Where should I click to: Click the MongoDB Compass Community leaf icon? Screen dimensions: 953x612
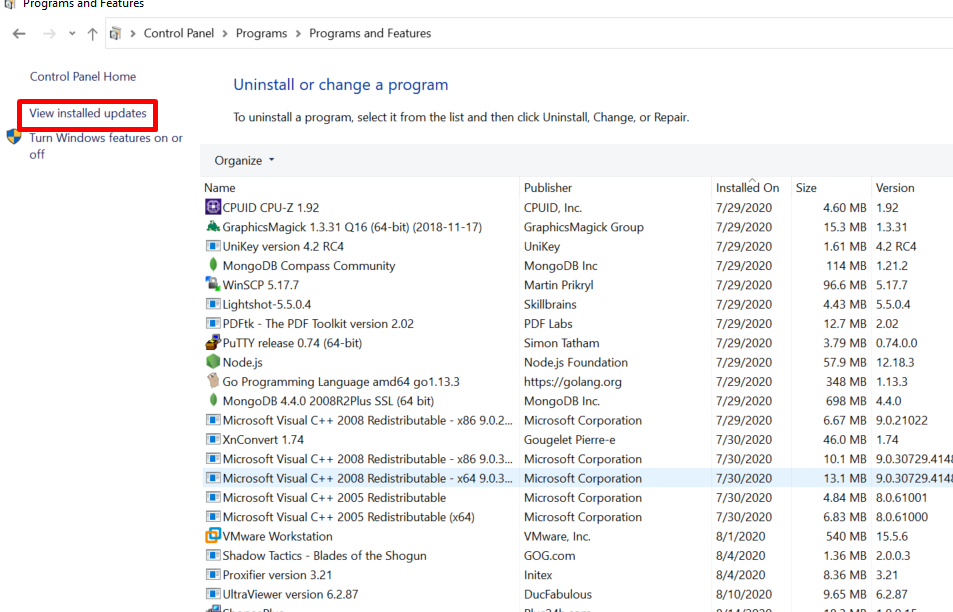point(213,265)
